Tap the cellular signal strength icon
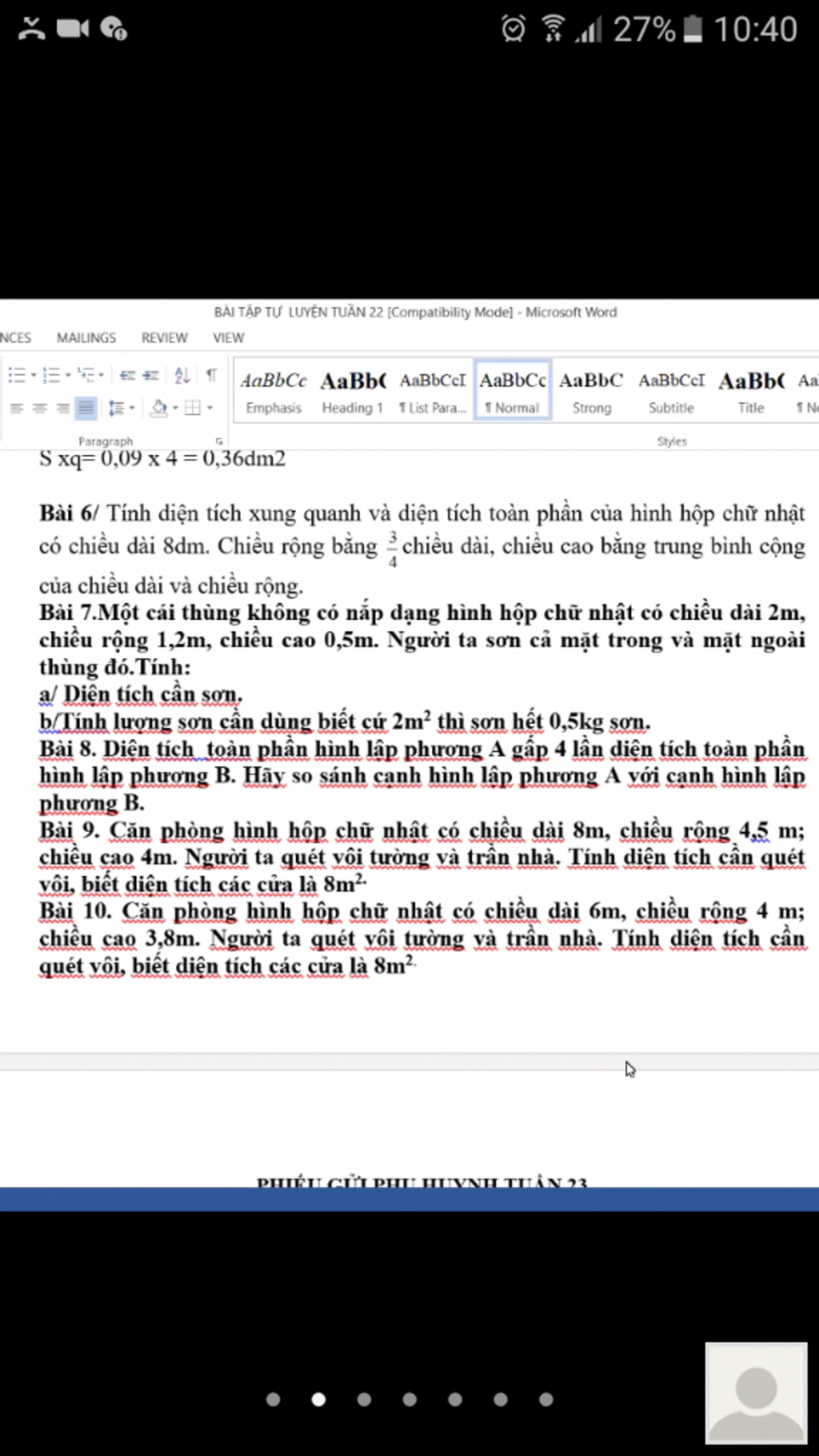 [x=588, y=30]
